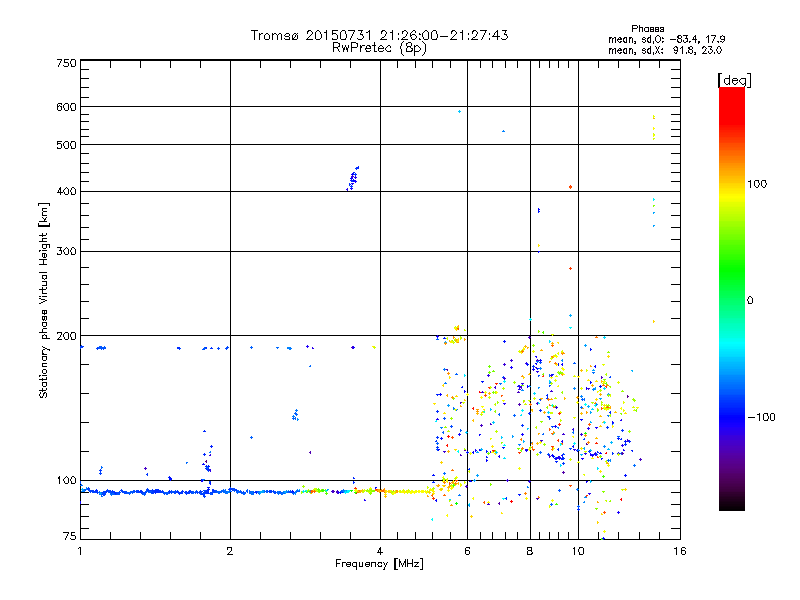
Task: Click the x-axis label "2"
Action: (230, 551)
